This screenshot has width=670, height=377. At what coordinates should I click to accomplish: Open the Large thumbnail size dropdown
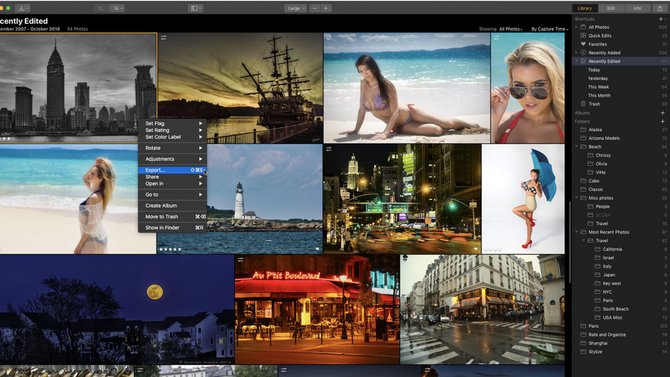(295, 8)
